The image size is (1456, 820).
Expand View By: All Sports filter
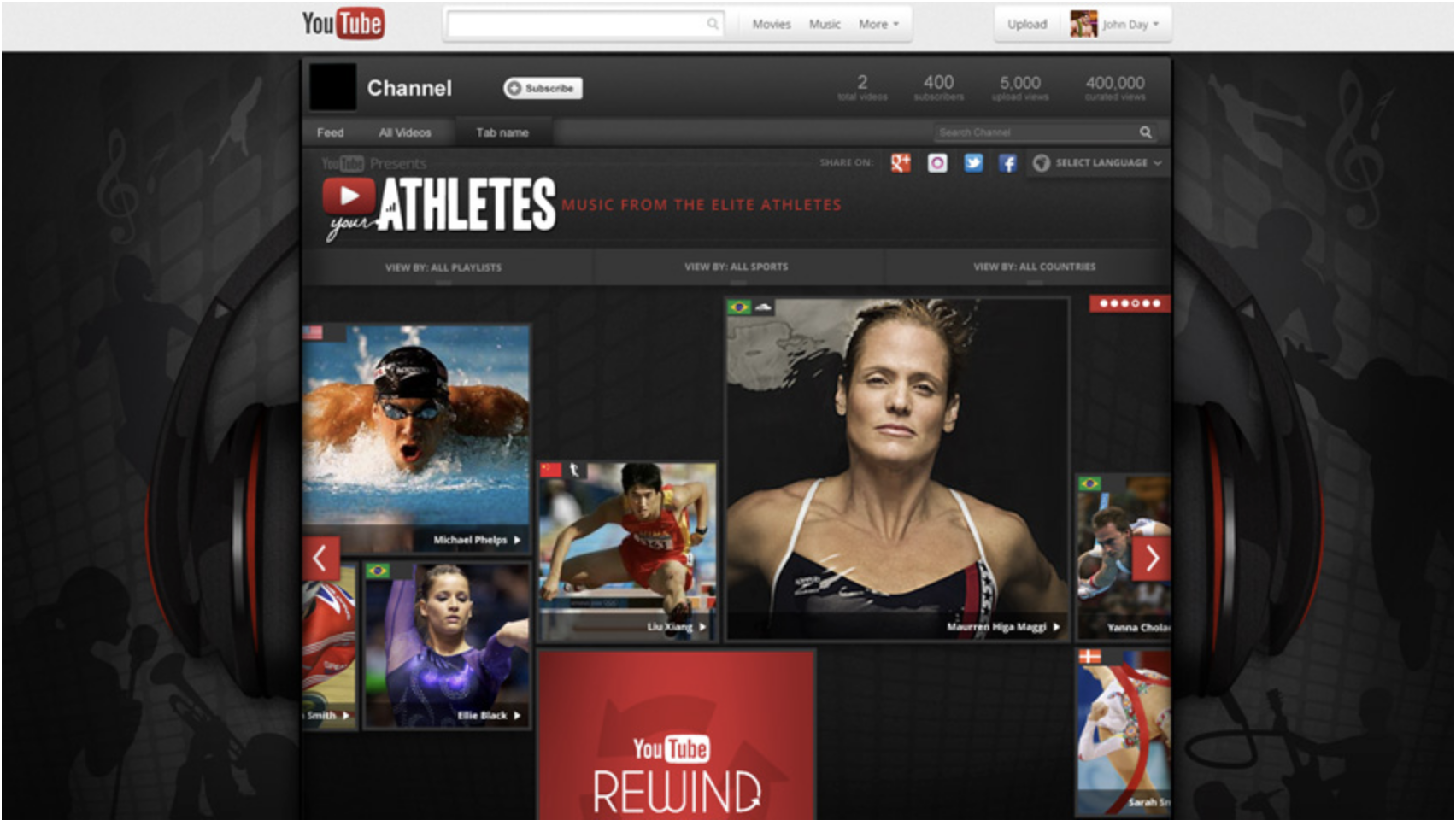coord(737,267)
